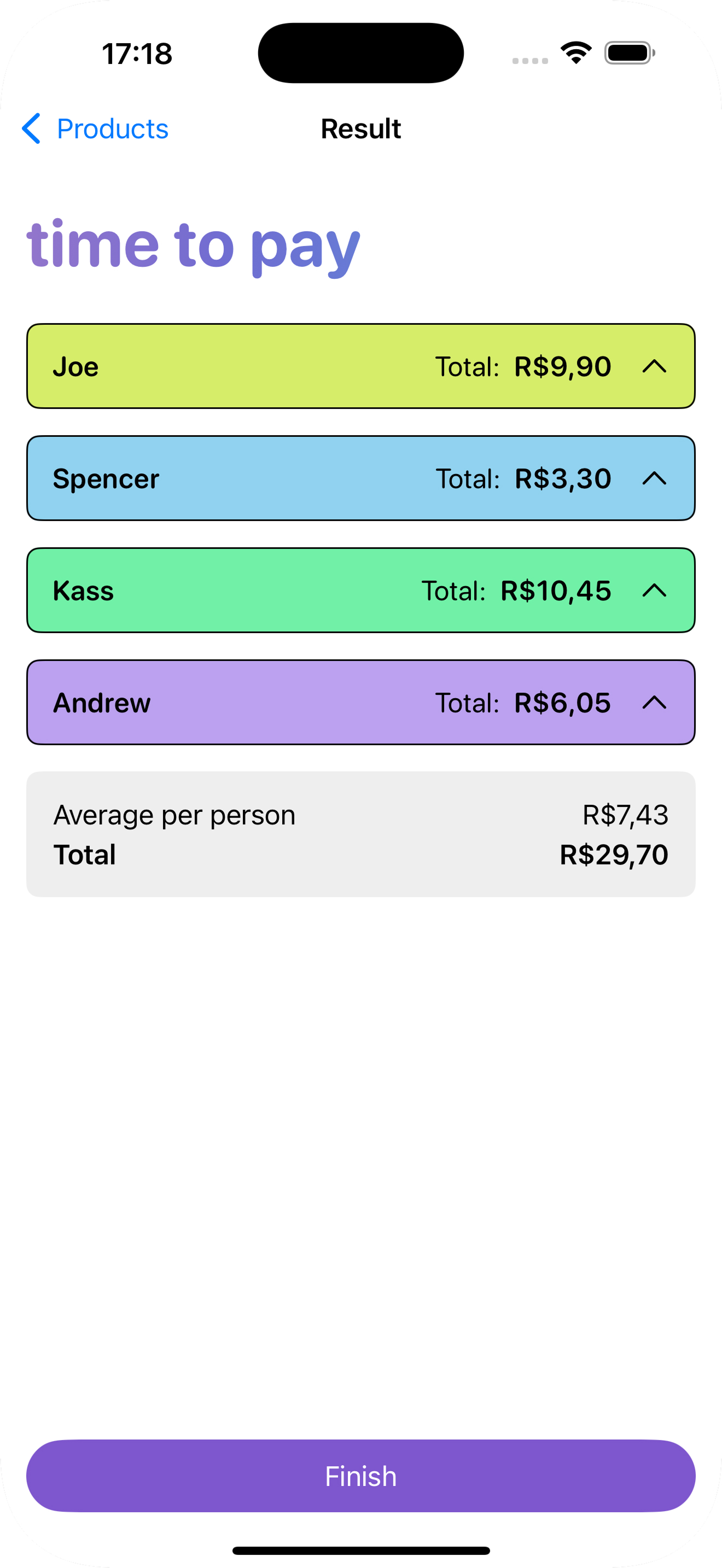Select Spencer's total R$3,30

[562, 478]
